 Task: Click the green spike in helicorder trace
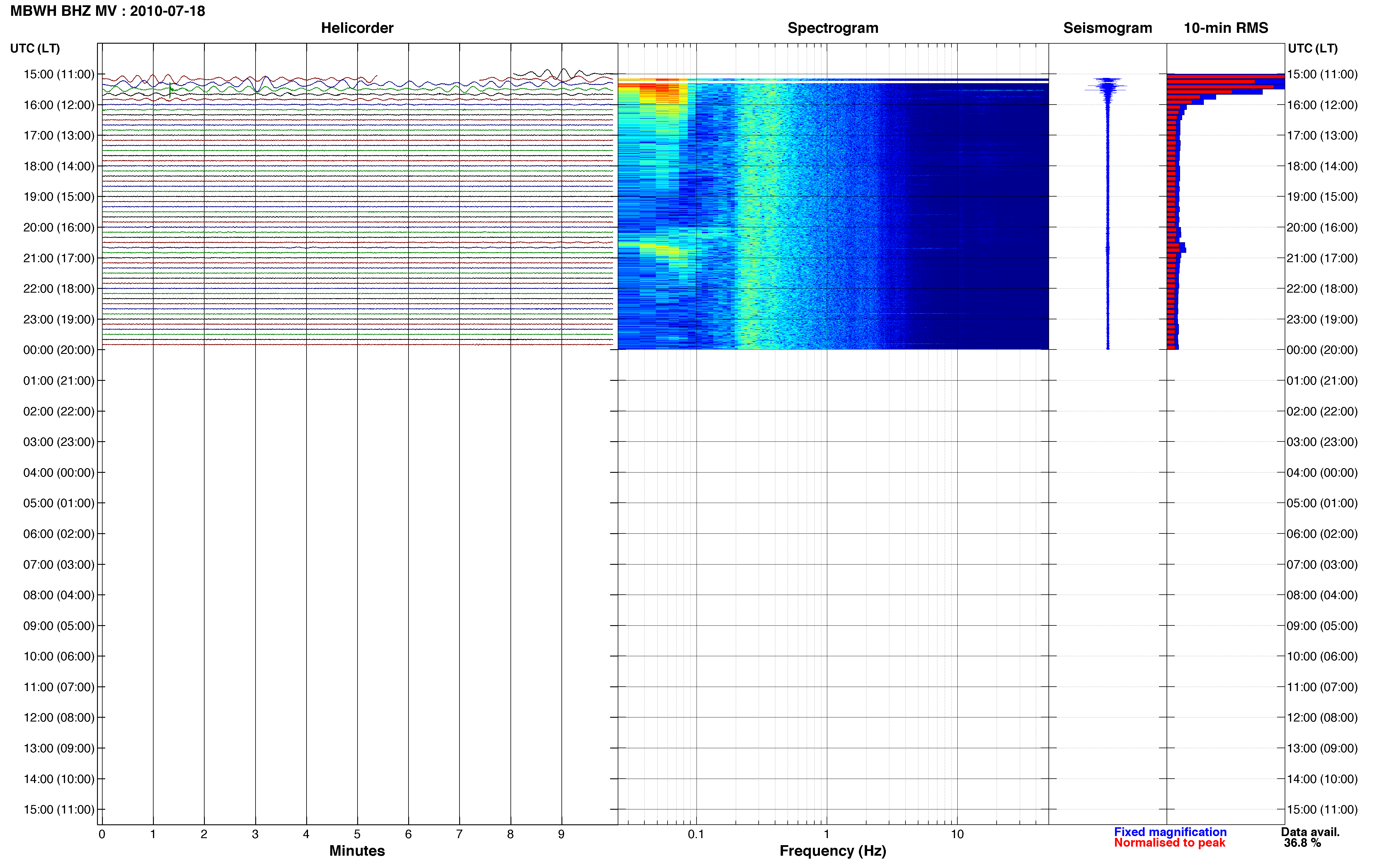point(171,90)
